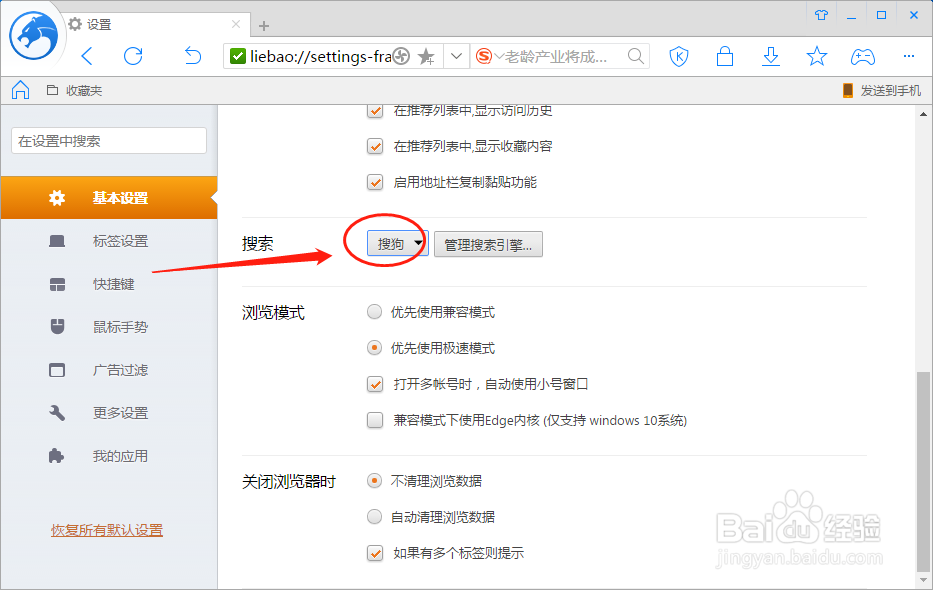This screenshot has height=590, width=933.
Task: Close the 设置 tab
Action: click(x=236, y=24)
